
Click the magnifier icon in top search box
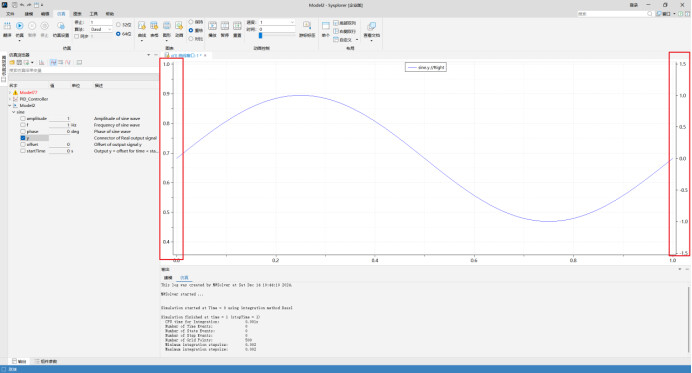pos(650,14)
